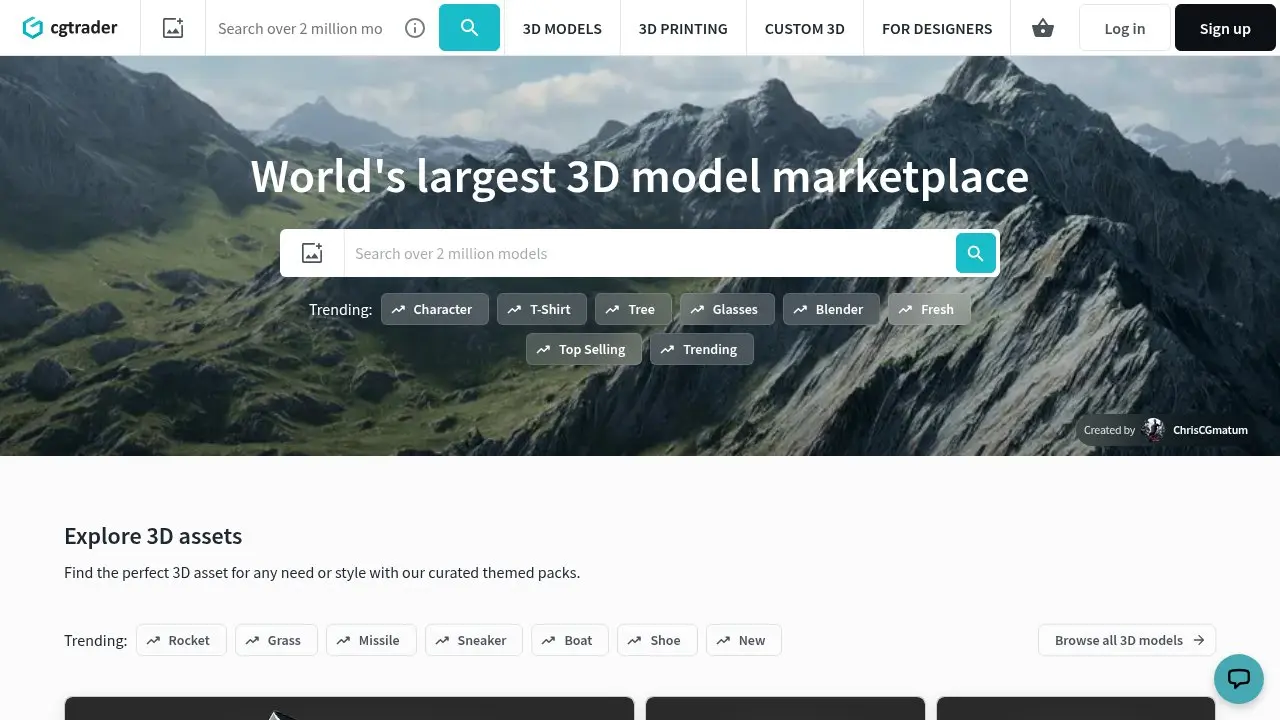Screen dimensions: 1280x720
Task: Click the search info icon in header
Action: click(415, 28)
